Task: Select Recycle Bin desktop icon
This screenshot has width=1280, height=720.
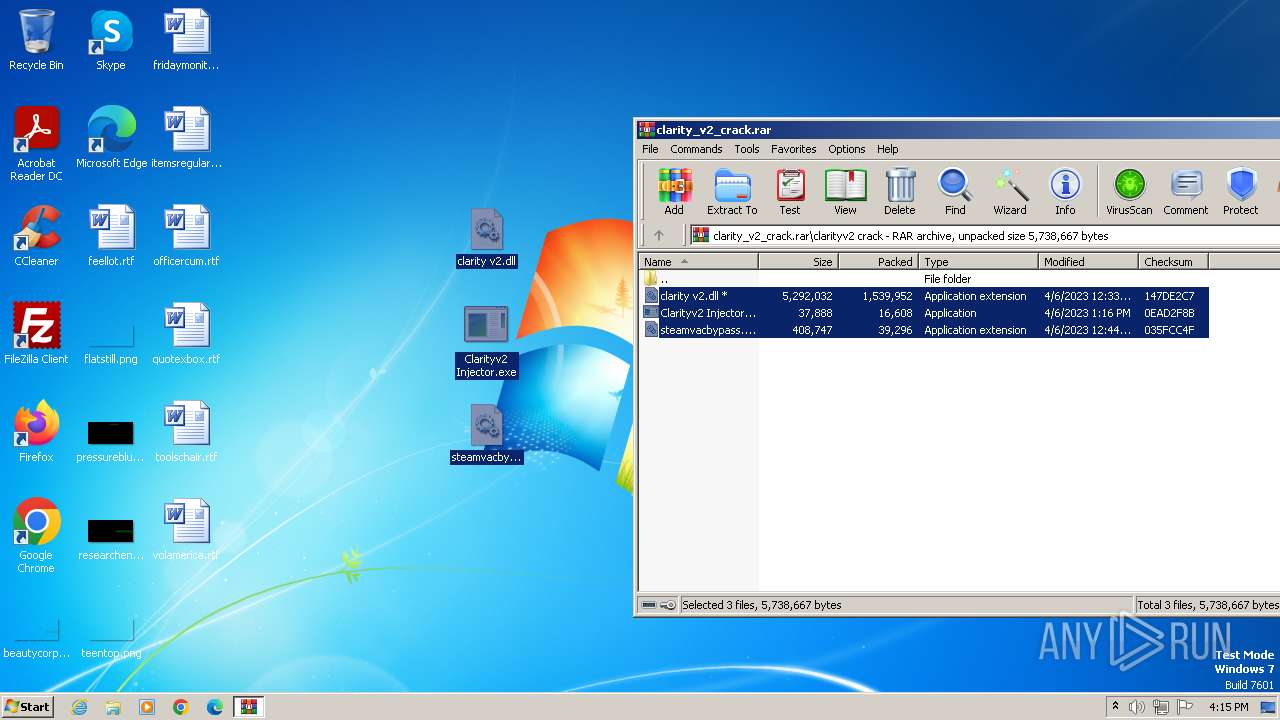Action: click(36, 40)
